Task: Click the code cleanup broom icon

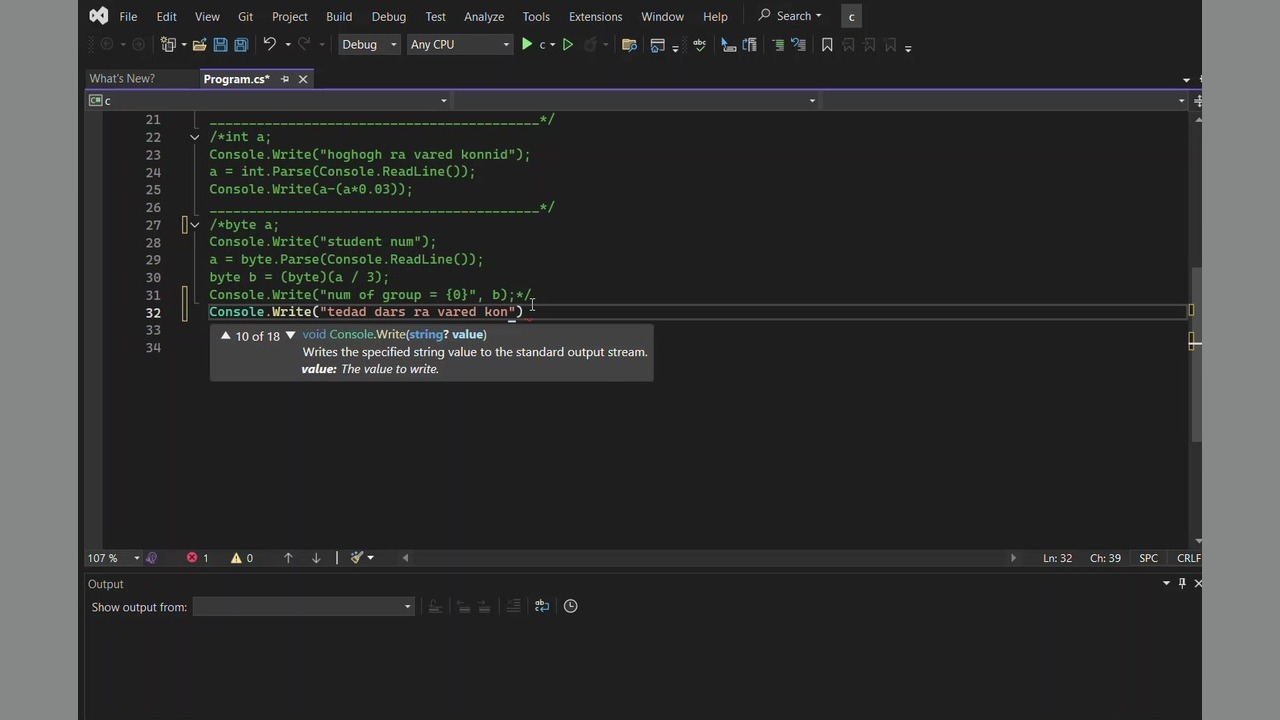Action: (357, 558)
